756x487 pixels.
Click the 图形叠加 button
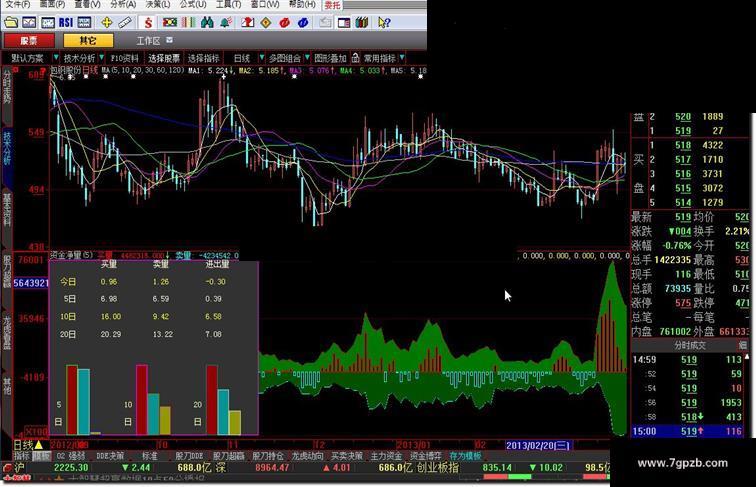coord(330,58)
